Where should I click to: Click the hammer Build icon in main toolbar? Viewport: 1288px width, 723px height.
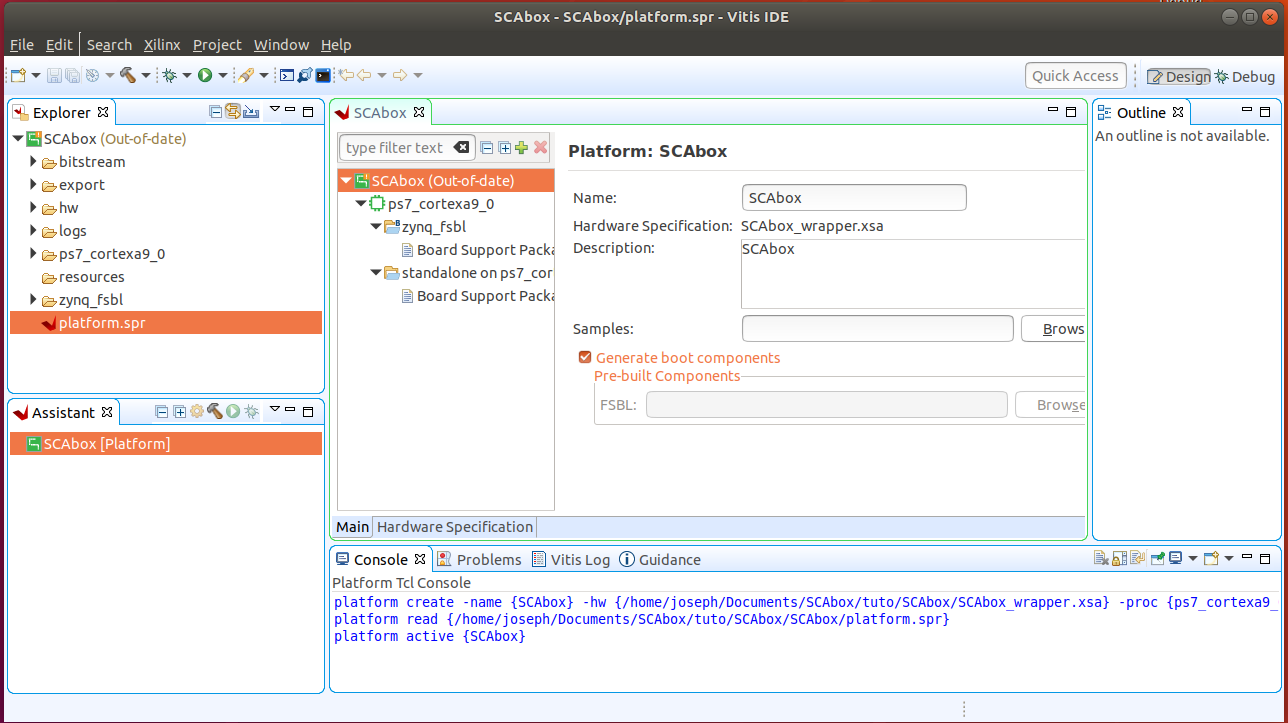coord(128,75)
